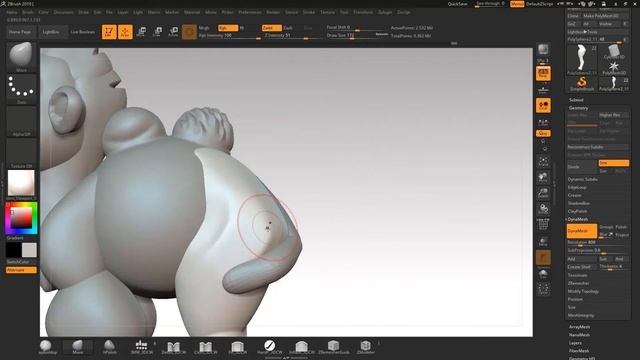The image size is (640, 360).
Task: Enable the Mrgb mode
Action: 204,28
